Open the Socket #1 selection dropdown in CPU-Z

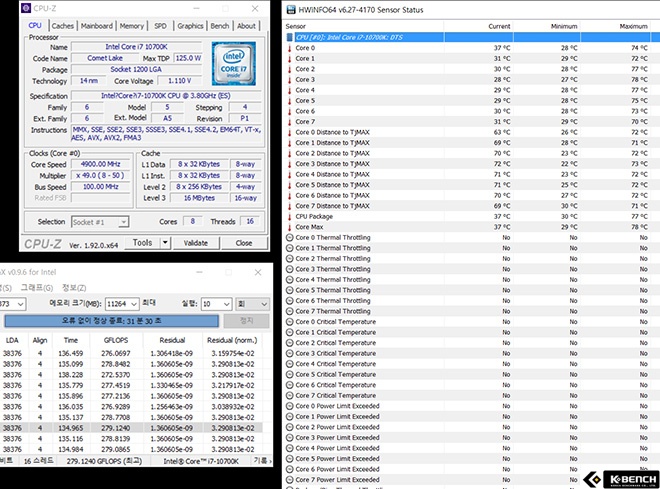coord(100,222)
